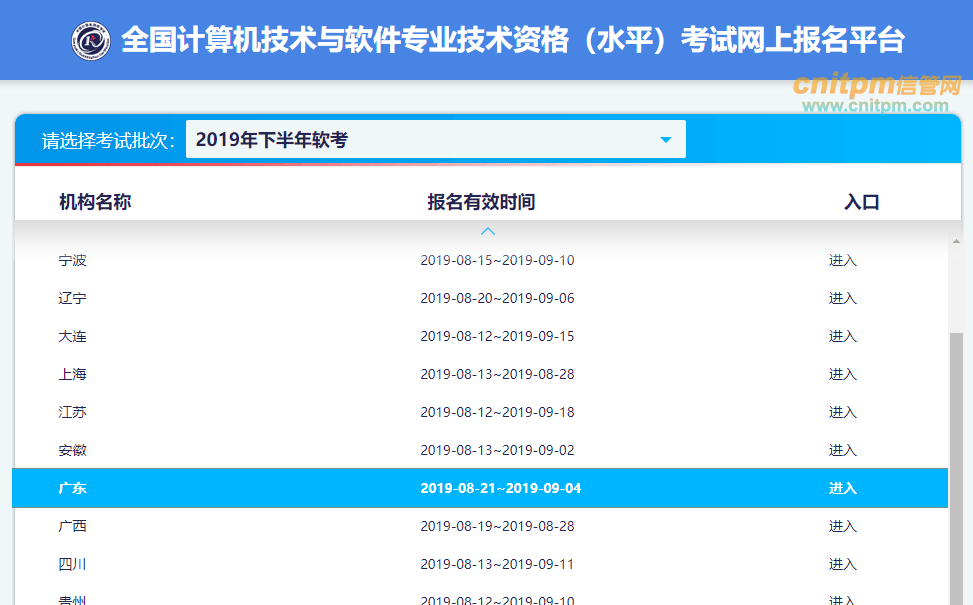Click the exam platform logo icon
Image resolution: width=973 pixels, height=605 pixels.
(x=91, y=41)
